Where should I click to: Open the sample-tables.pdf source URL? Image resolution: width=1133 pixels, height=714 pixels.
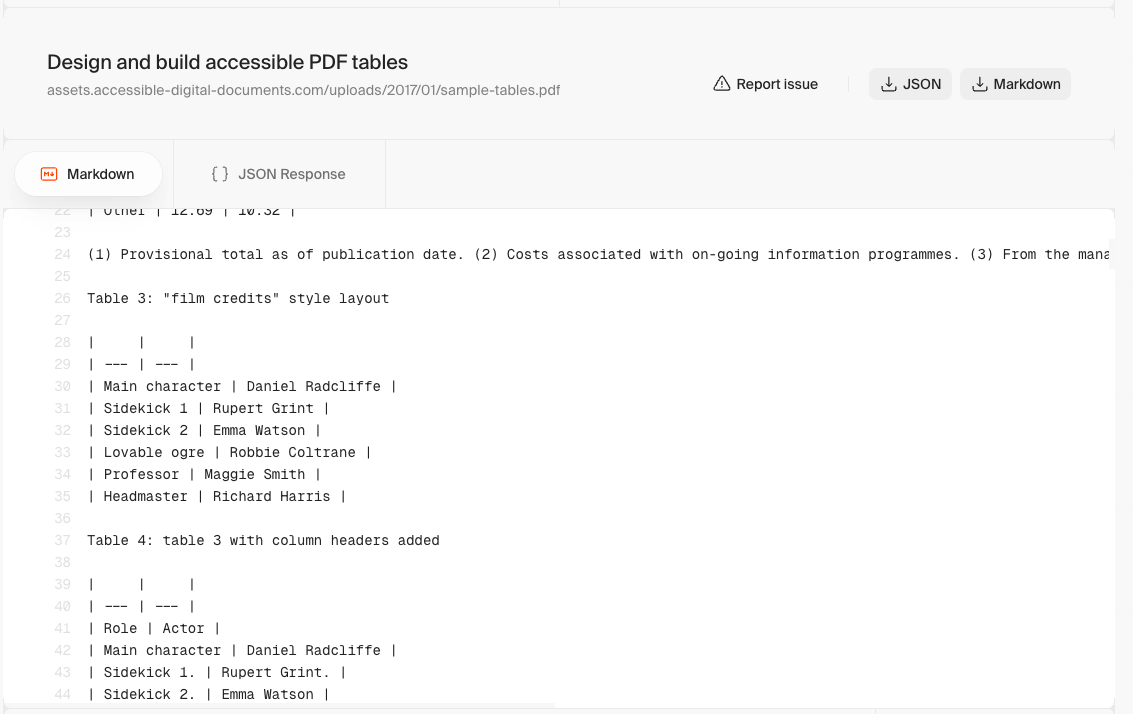(x=303, y=90)
